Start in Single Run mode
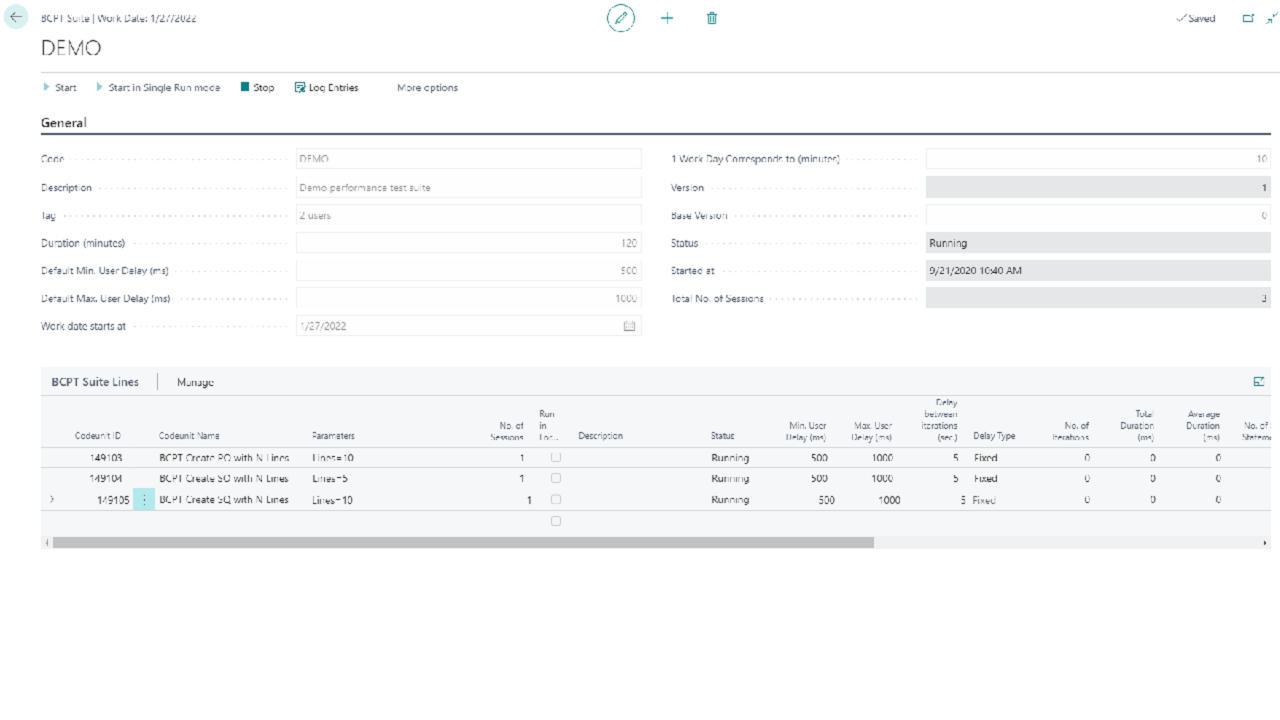The width and height of the screenshot is (1280, 720). click(x=158, y=88)
